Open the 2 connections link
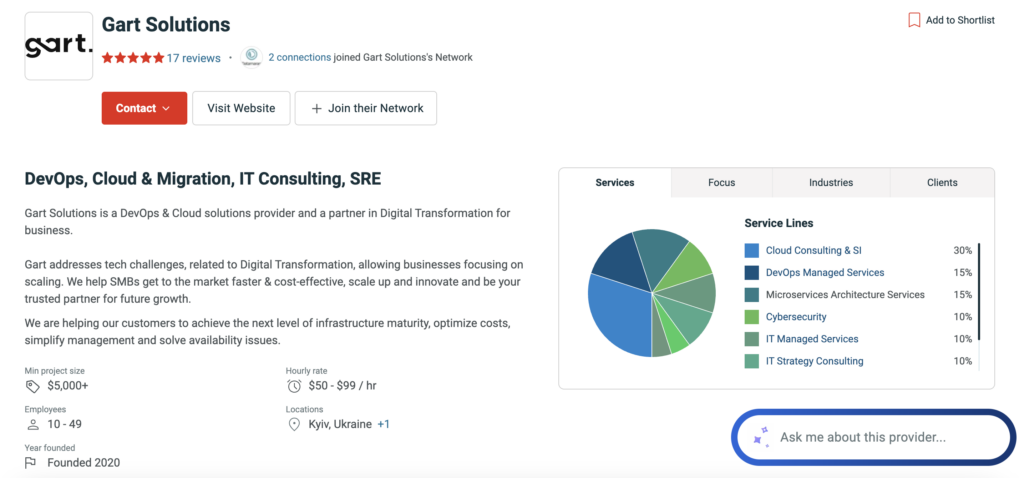1024x478 pixels. coord(299,57)
